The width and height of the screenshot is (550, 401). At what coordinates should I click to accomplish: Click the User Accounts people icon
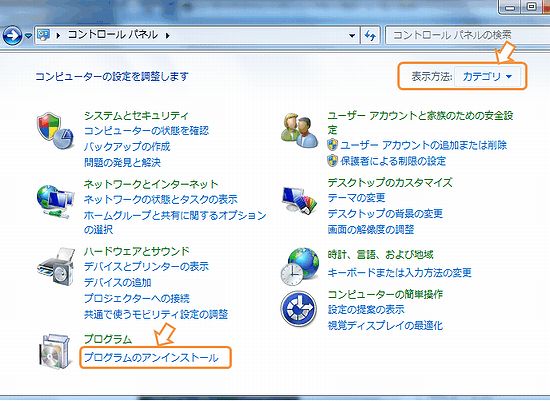click(x=300, y=131)
